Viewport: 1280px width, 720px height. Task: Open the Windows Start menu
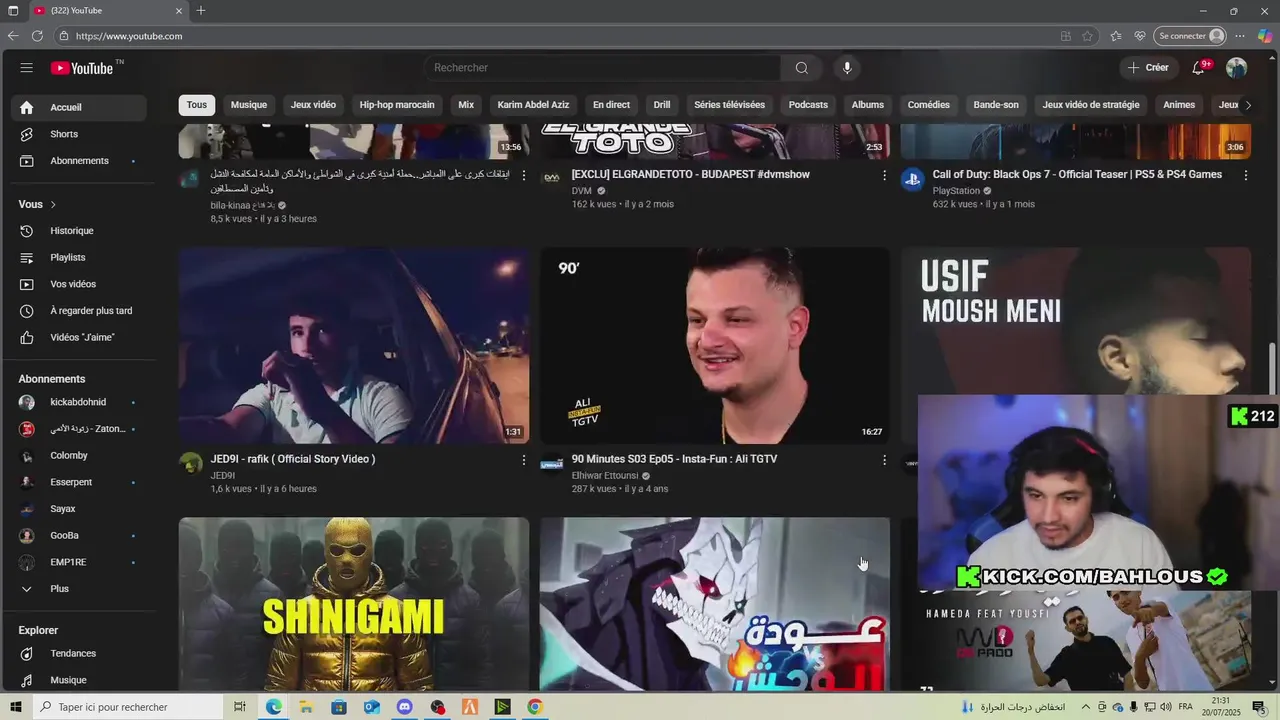tap(15, 707)
